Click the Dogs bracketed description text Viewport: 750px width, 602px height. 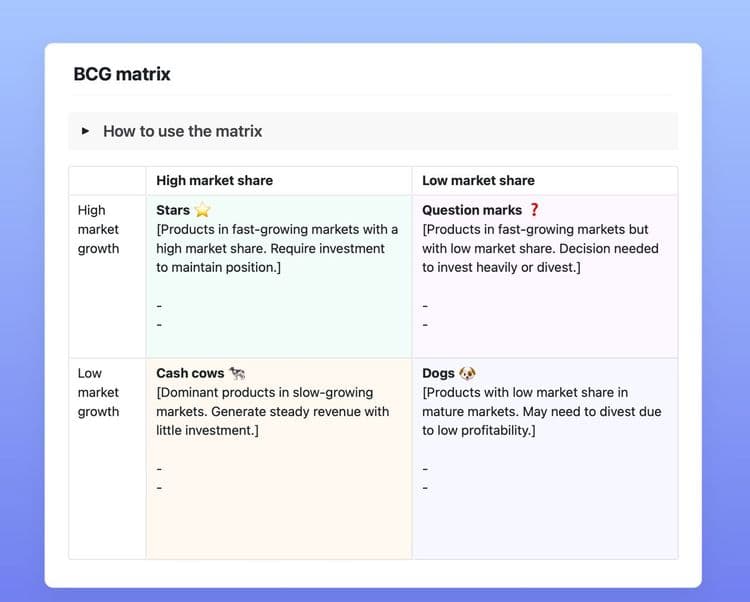click(540, 411)
